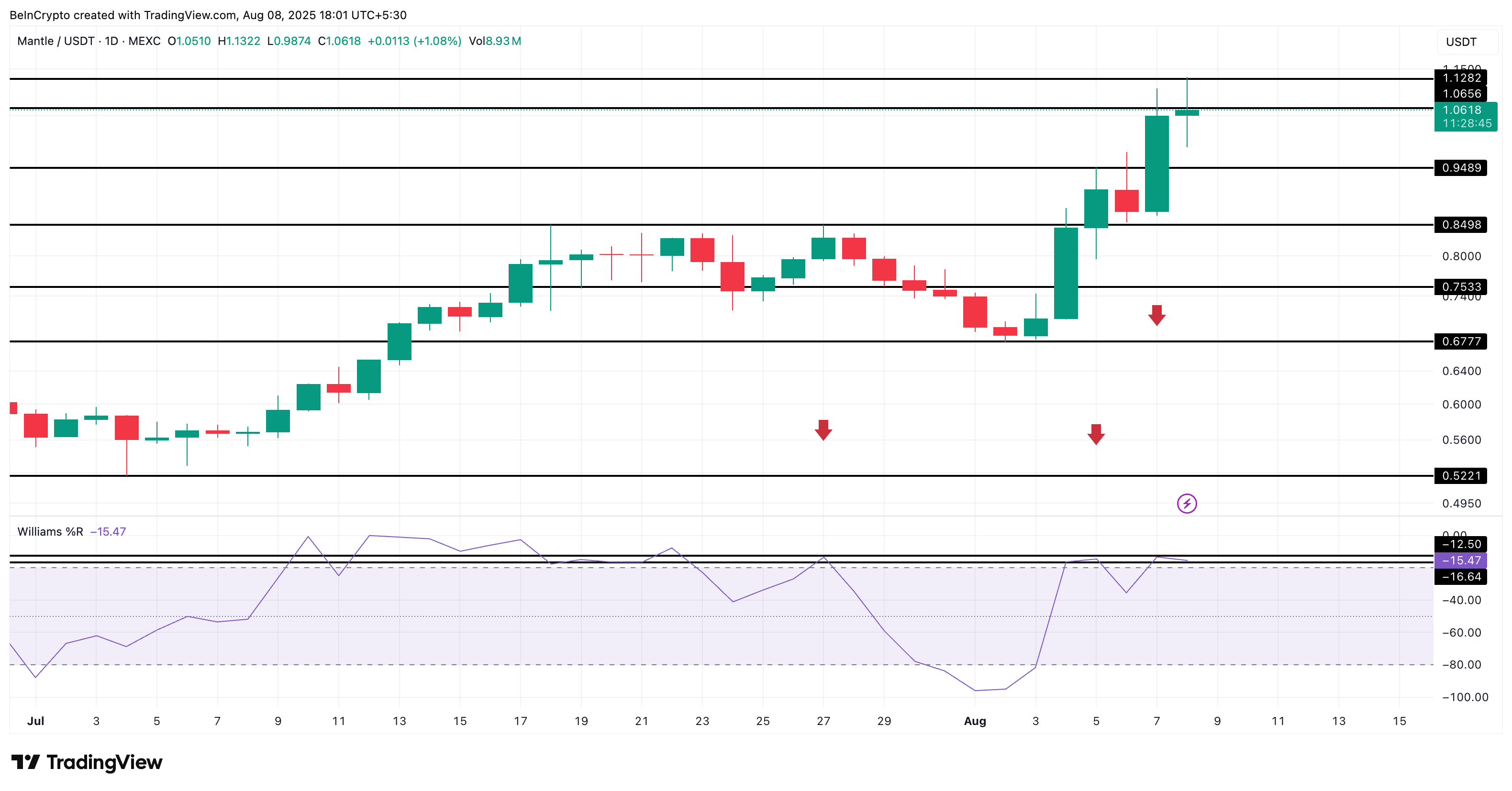Click the large green Aug 4 candle
Screen dimensions: 1512x791
(x=1065, y=273)
